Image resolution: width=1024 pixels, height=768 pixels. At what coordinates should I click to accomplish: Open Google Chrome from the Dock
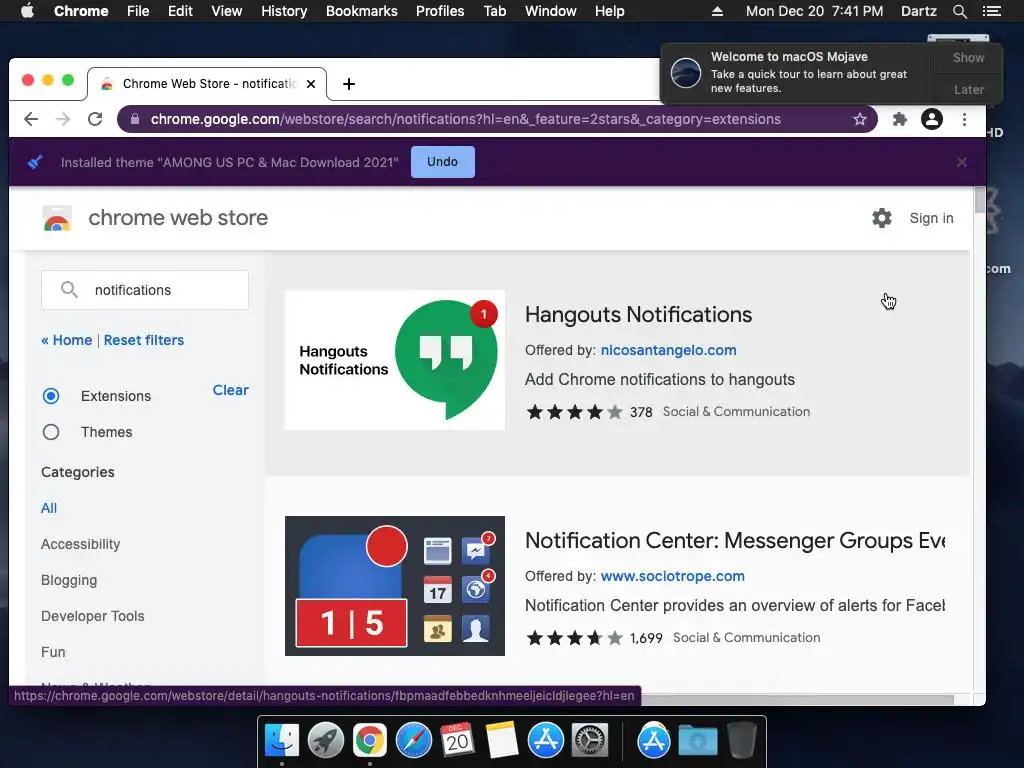pyautogui.click(x=370, y=741)
